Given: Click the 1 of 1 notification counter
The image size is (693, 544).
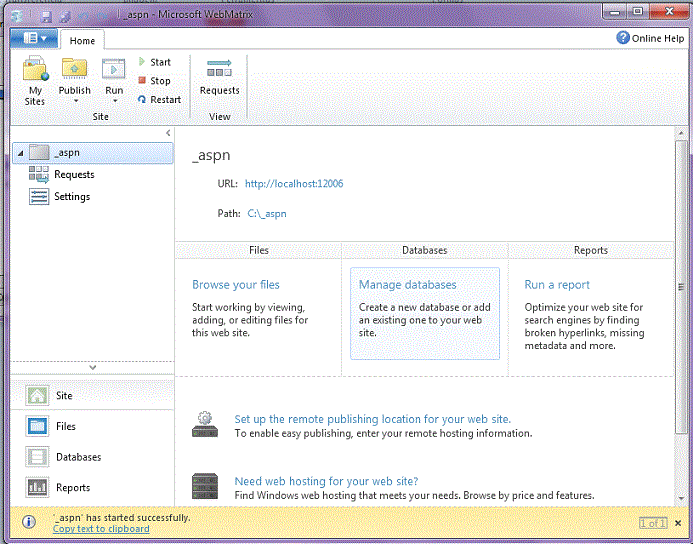Looking at the screenshot, I should point(652,524).
